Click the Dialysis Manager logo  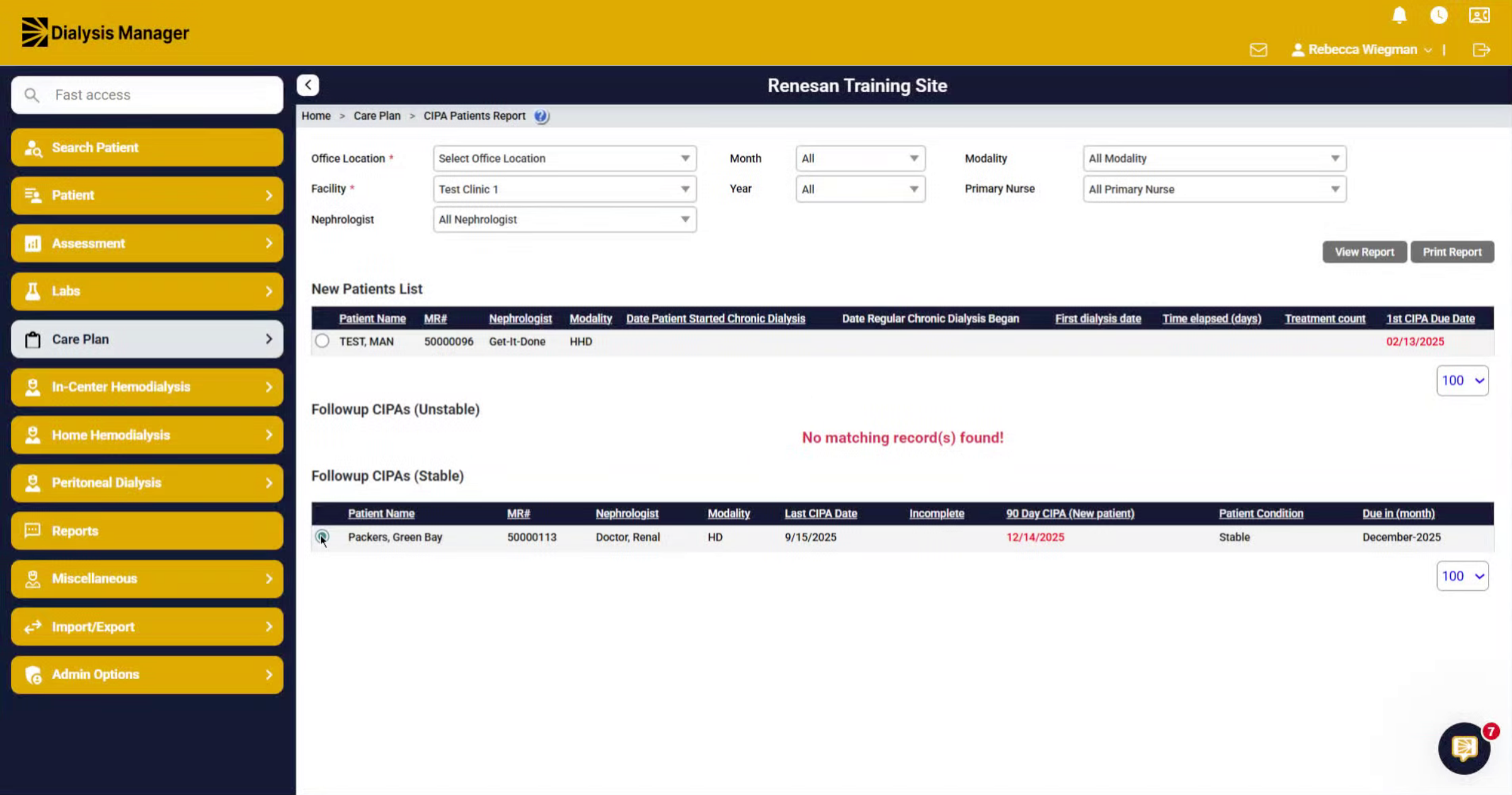click(x=105, y=32)
